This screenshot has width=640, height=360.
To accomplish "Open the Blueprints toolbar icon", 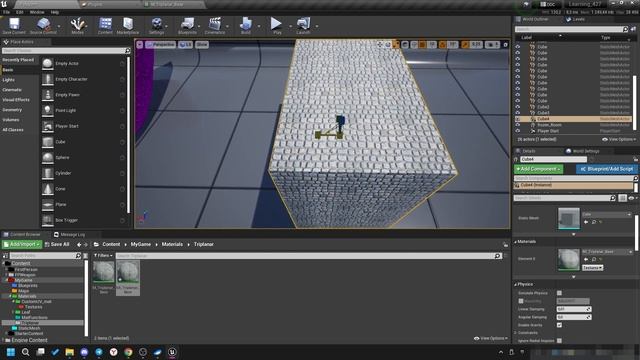I will coord(187,26).
